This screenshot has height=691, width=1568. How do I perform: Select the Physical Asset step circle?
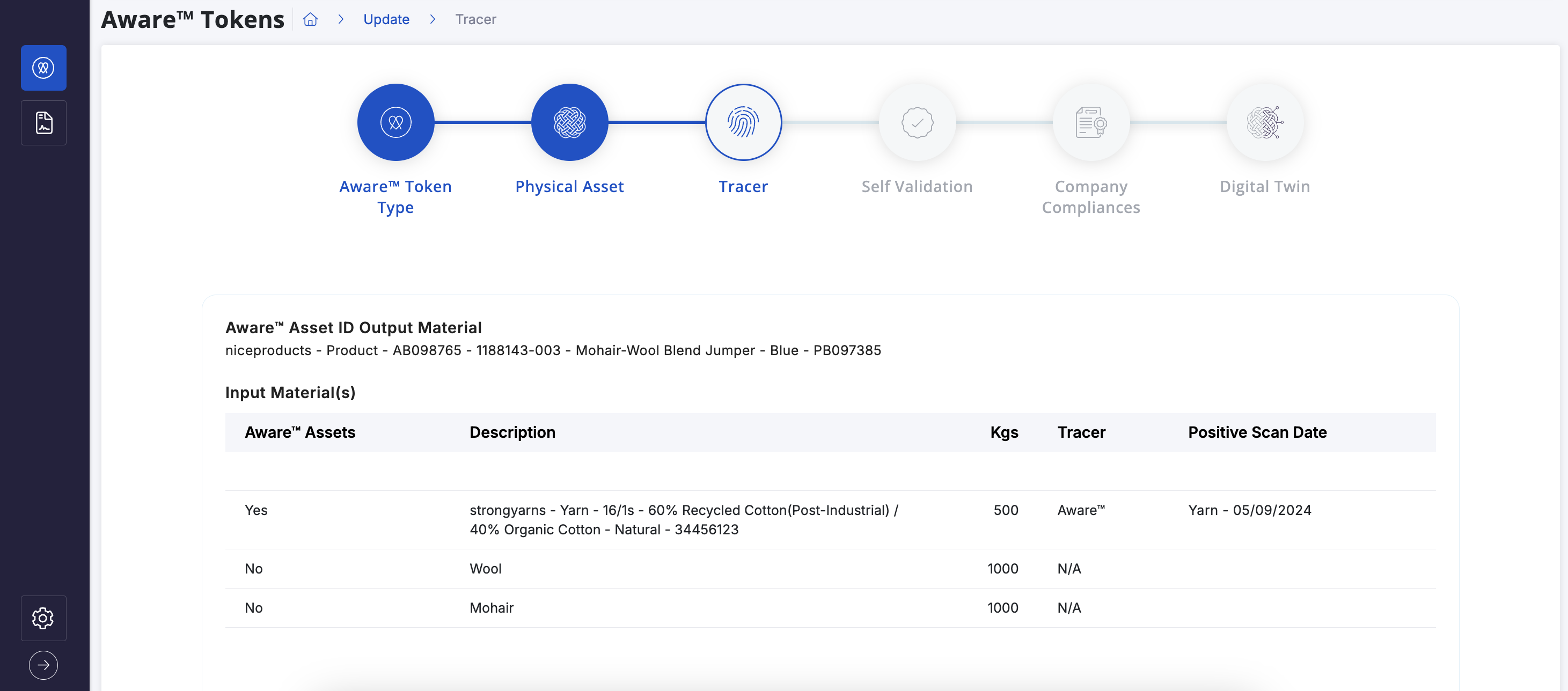[569, 122]
